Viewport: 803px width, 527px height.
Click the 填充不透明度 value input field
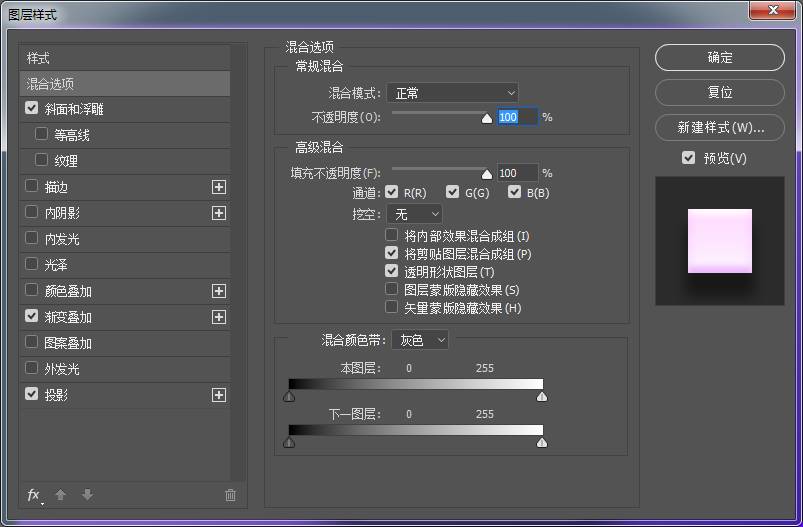[x=517, y=173]
